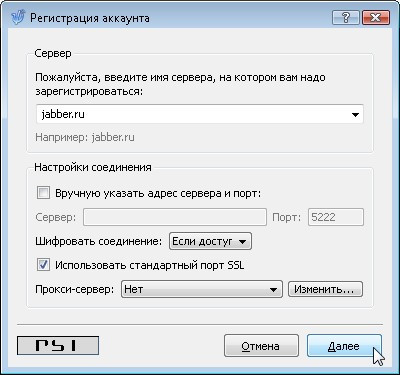
Task: Open the Шифровать соединение dropdown
Action: (x=210, y=241)
